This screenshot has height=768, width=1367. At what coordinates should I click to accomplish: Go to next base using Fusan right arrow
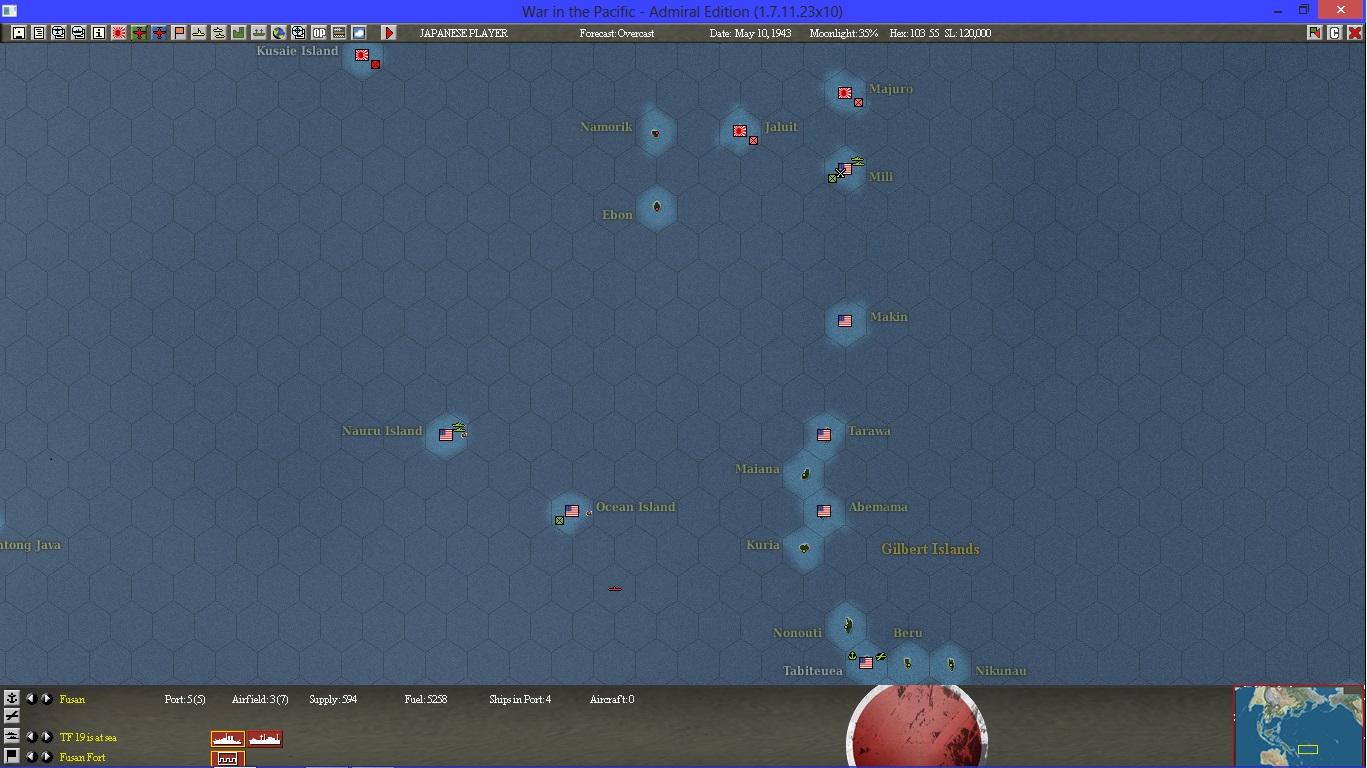[46, 698]
